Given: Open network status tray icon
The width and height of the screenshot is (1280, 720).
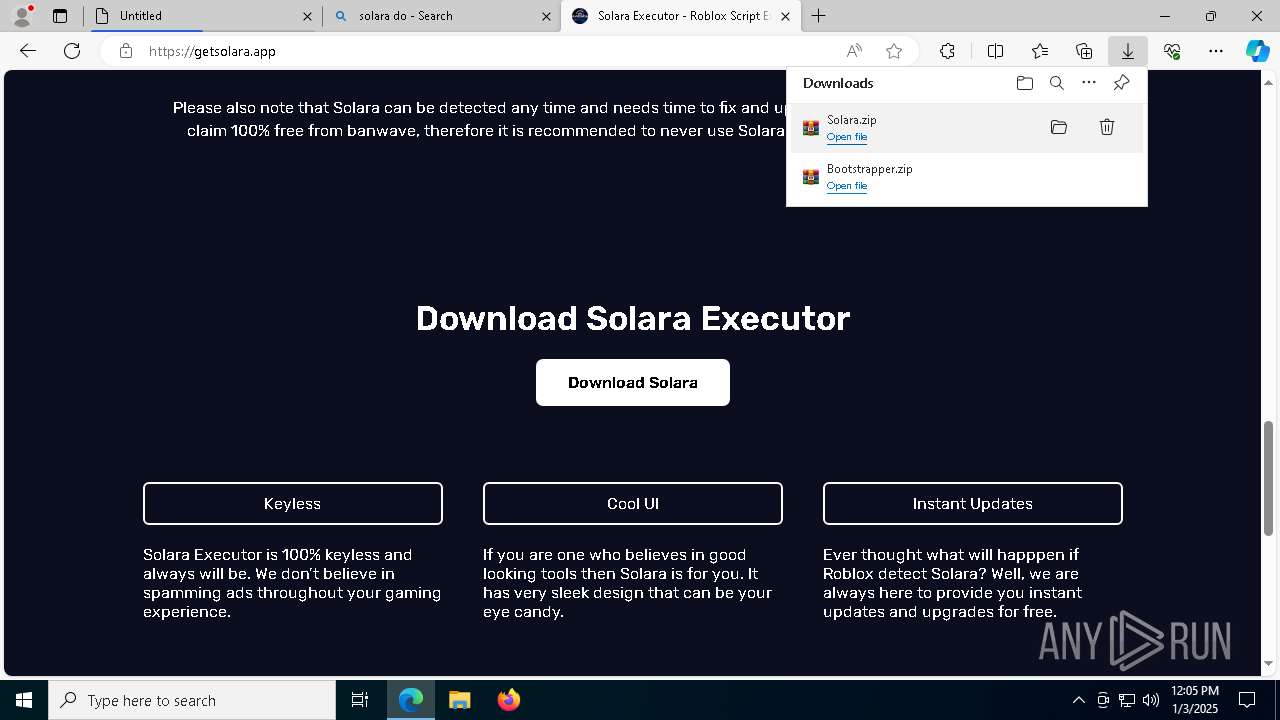Looking at the screenshot, I should [x=1127, y=700].
